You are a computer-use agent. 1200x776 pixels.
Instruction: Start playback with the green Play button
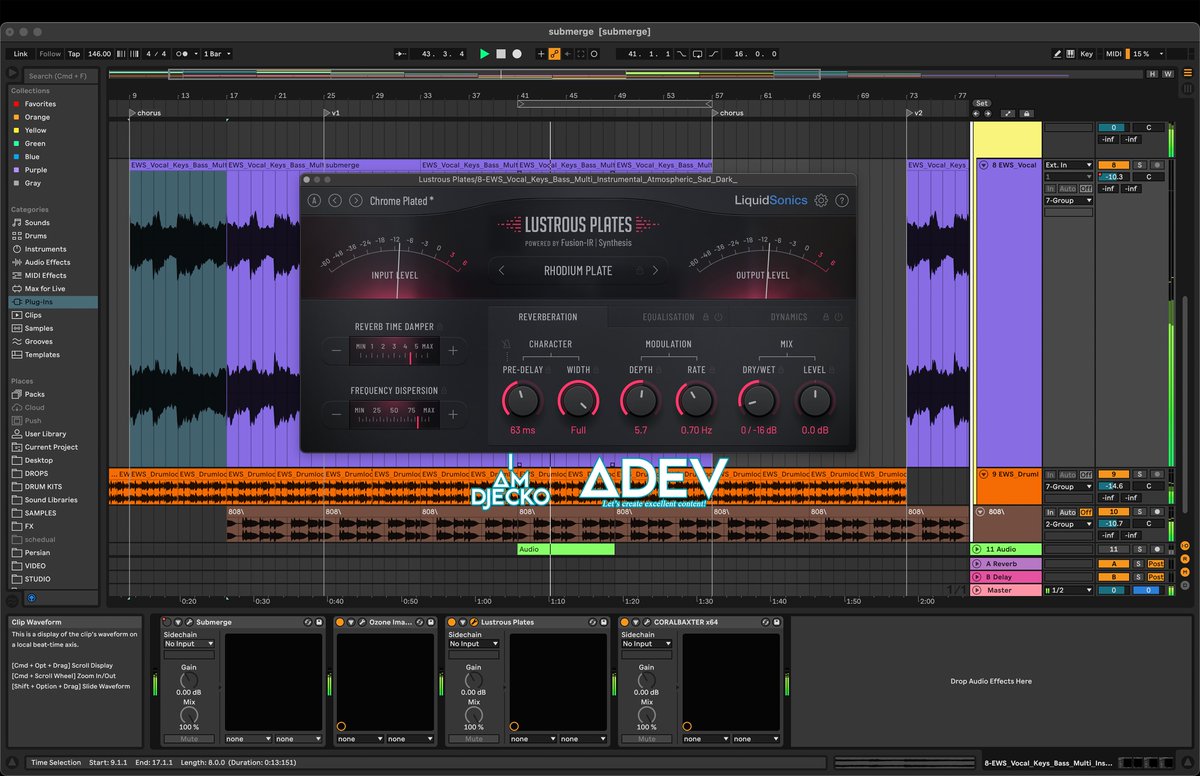click(x=485, y=54)
